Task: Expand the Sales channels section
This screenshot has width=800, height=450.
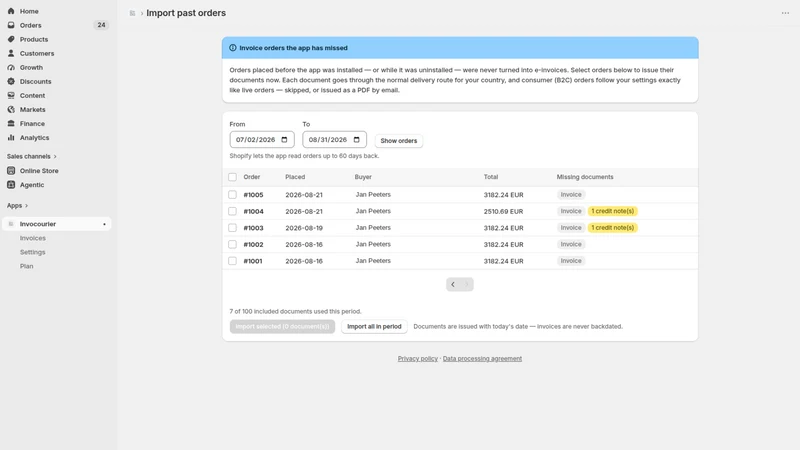Action: (x=32, y=156)
